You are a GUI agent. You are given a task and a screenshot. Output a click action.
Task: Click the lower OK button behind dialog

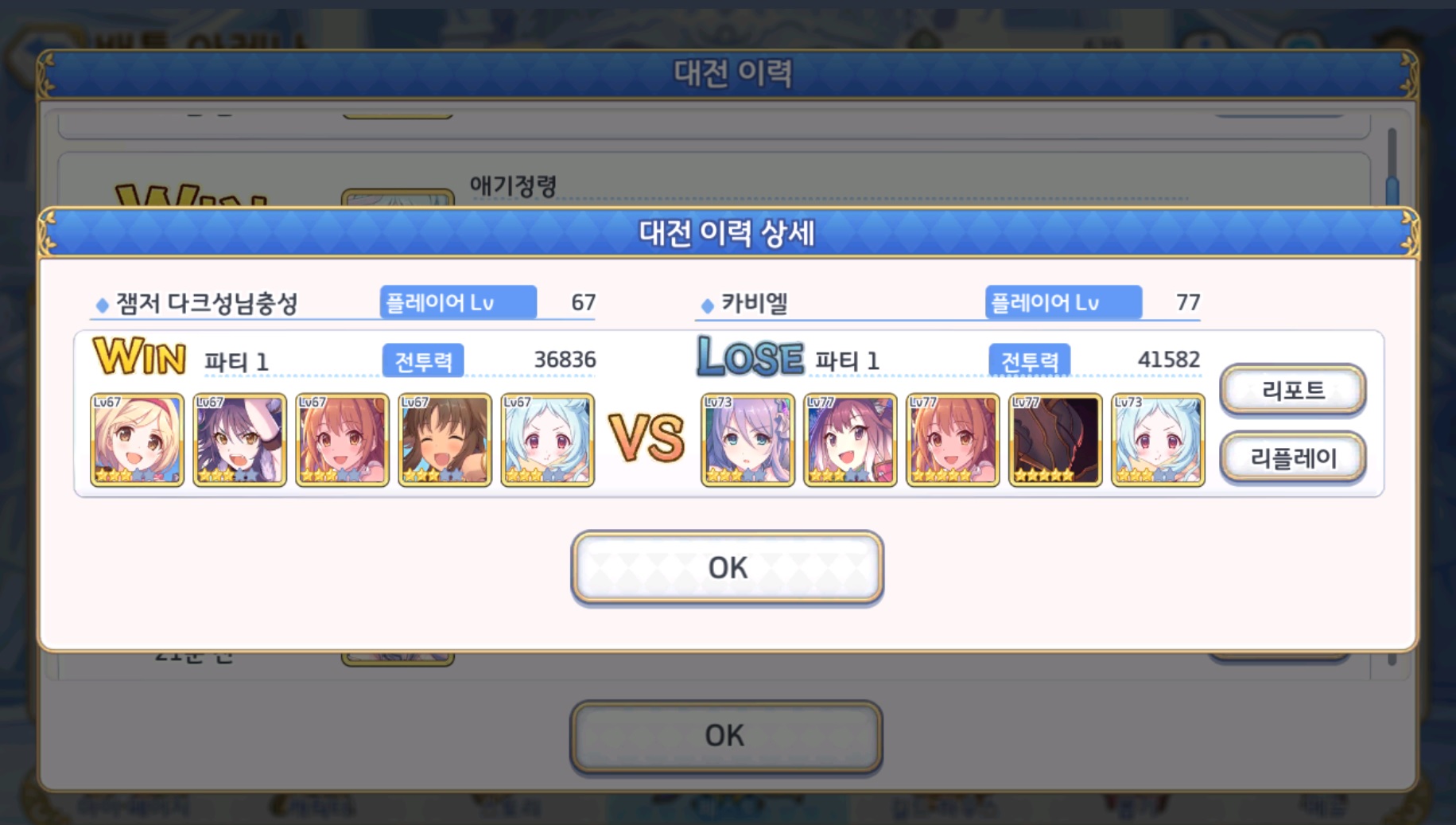pyautogui.click(x=725, y=736)
